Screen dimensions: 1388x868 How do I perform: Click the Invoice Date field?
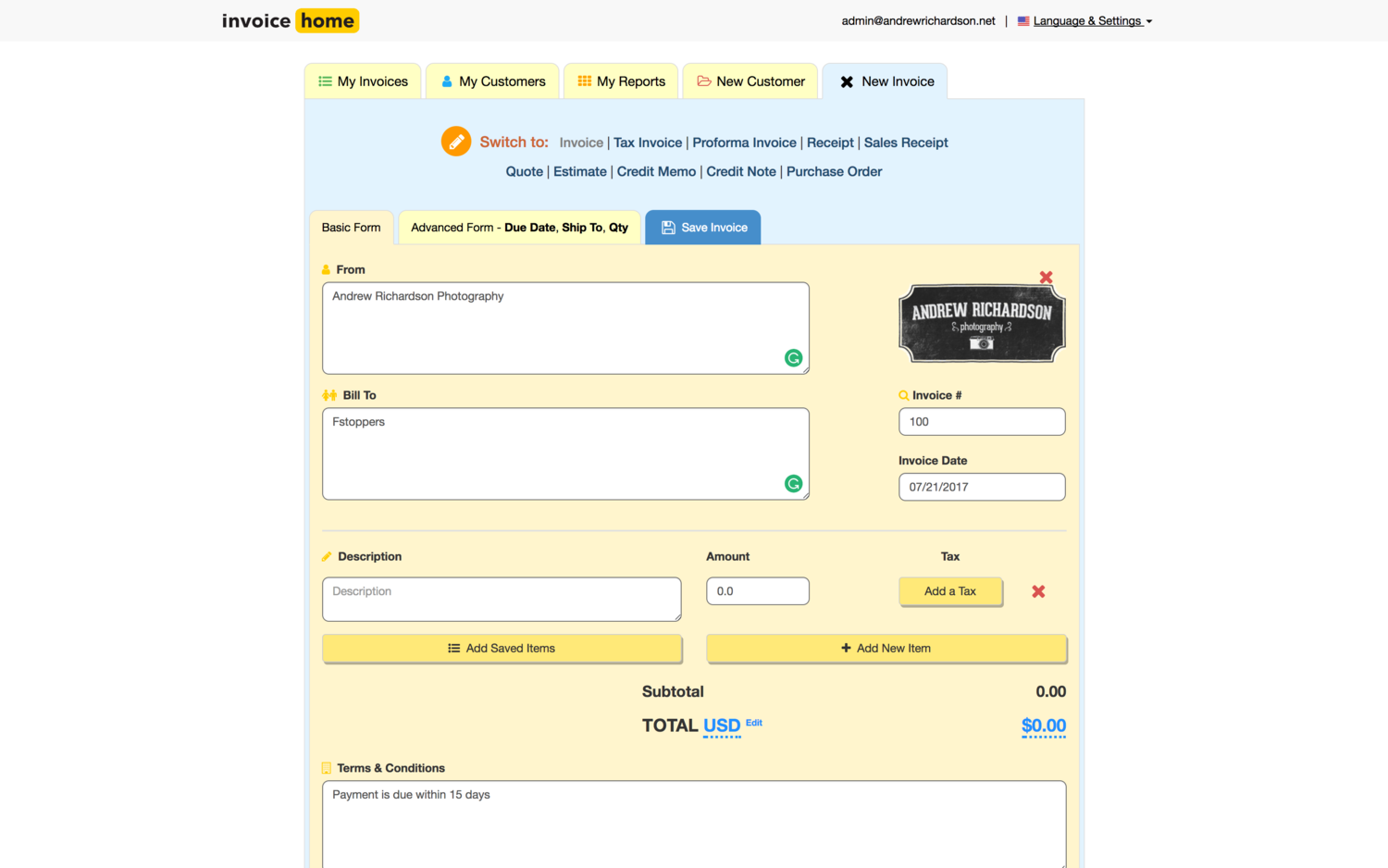(982, 487)
